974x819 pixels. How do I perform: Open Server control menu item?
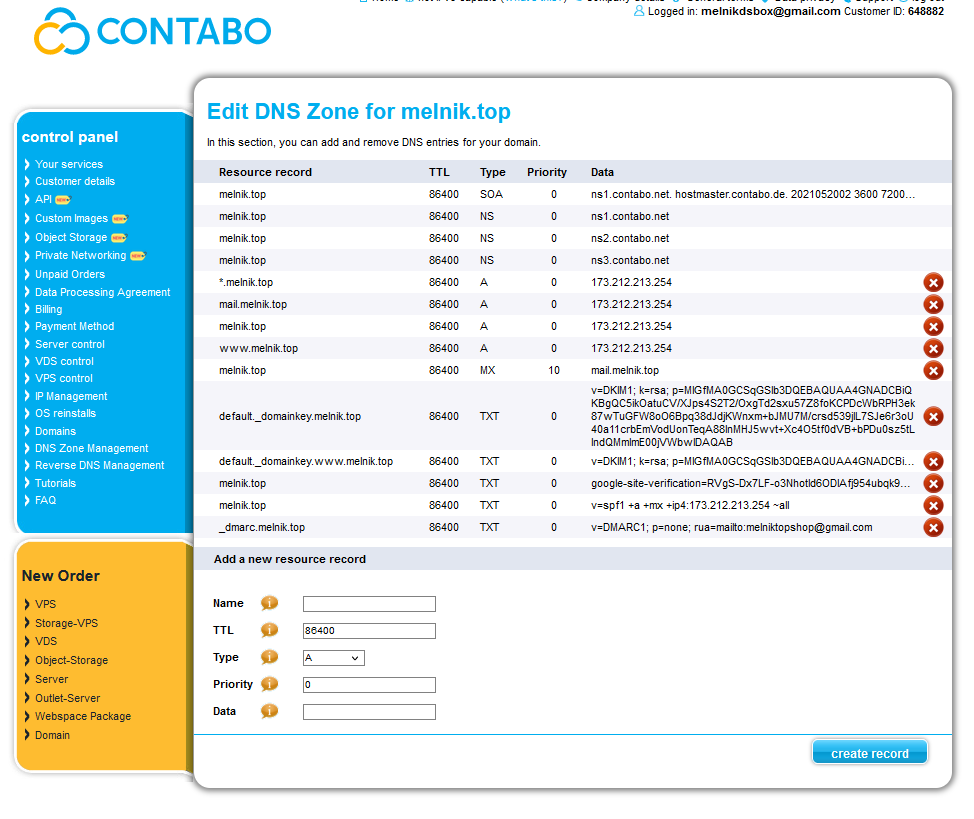[69, 344]
